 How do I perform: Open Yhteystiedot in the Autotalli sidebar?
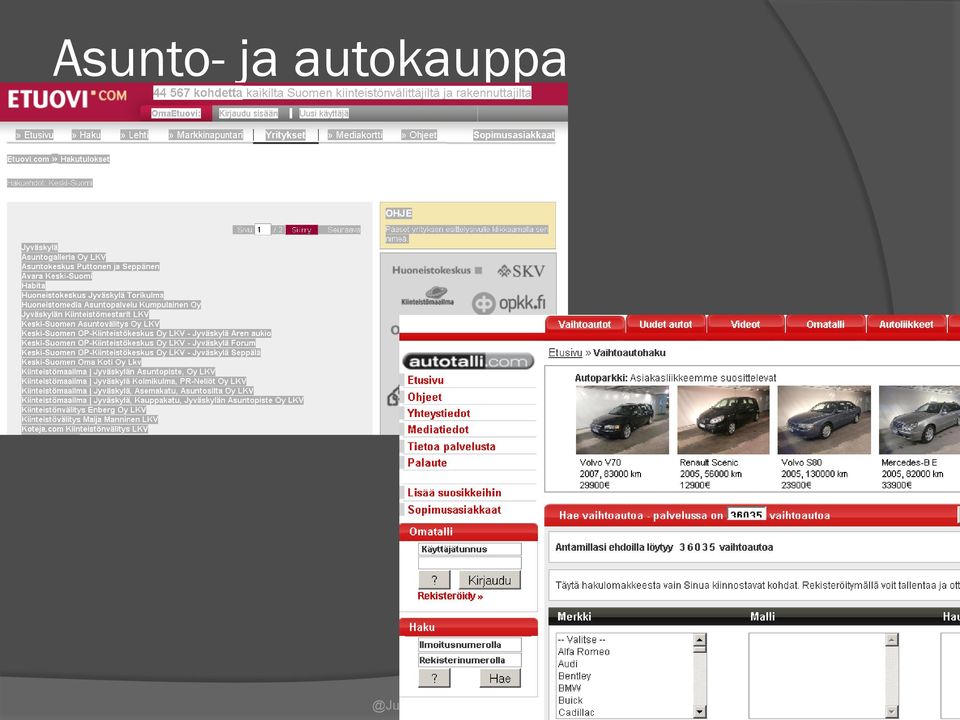tap(439, 413)
